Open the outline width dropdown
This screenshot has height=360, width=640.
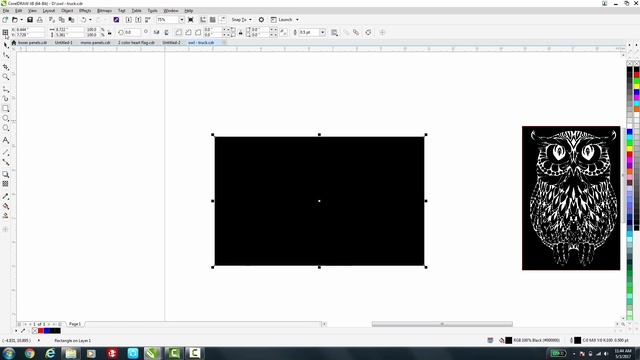322,32
